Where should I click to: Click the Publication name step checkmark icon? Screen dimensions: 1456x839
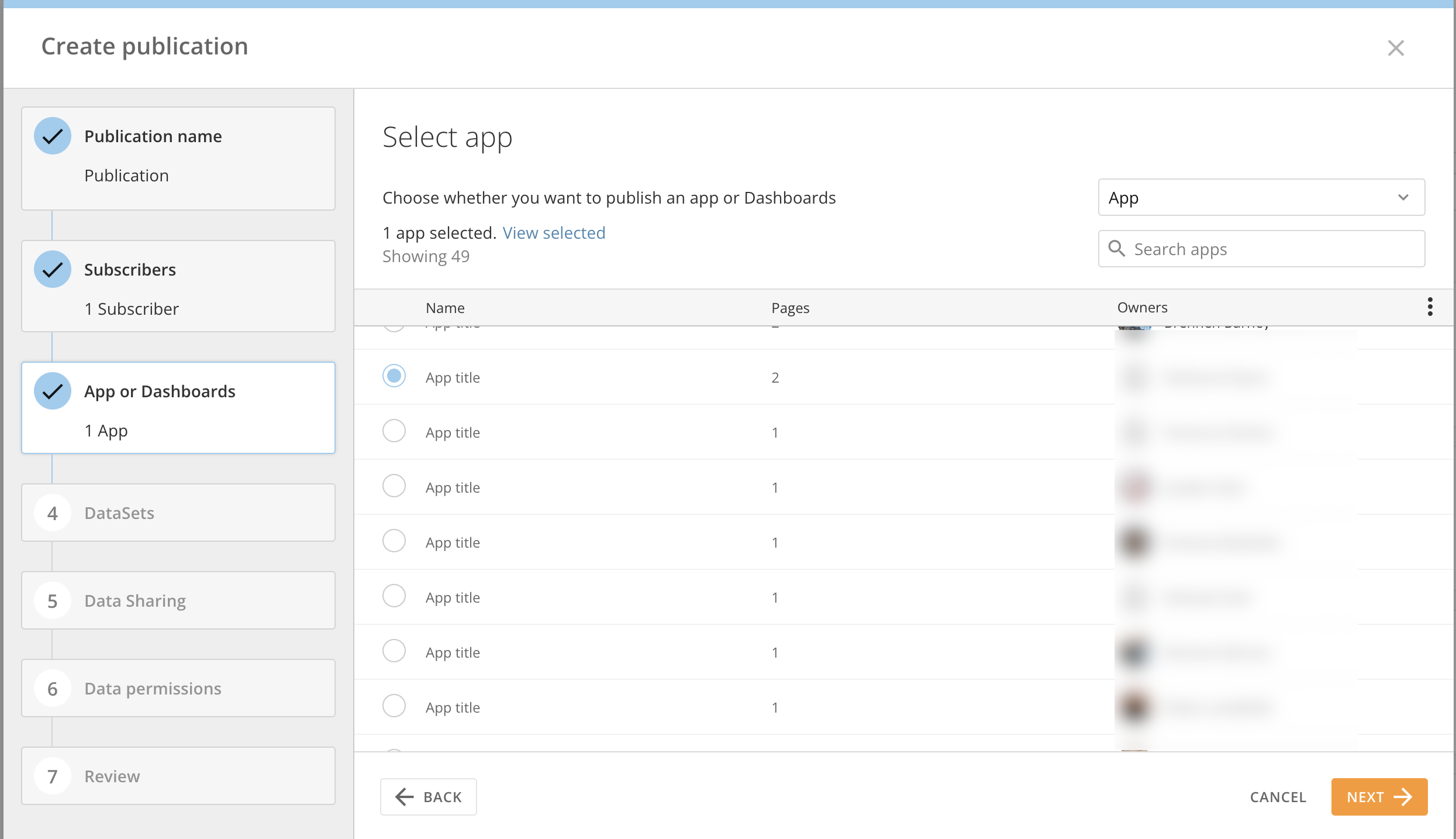pos(53,136)
